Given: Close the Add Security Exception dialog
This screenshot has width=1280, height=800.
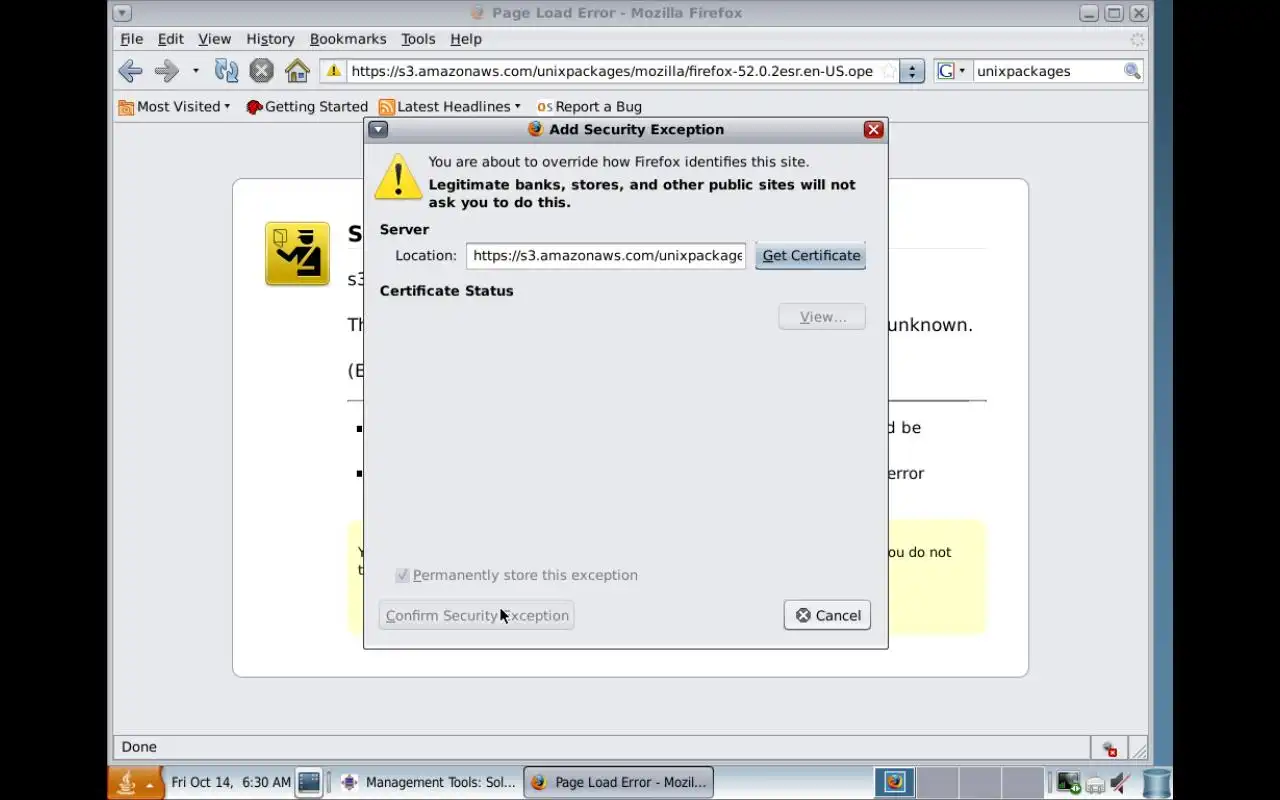Looking at the screenshot, I should tap(873, 129).
